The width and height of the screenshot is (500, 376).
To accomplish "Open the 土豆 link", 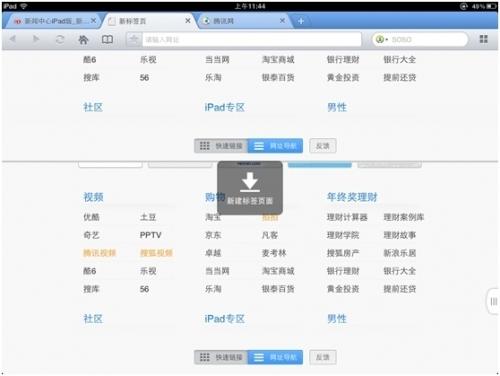I will (148, 217).
